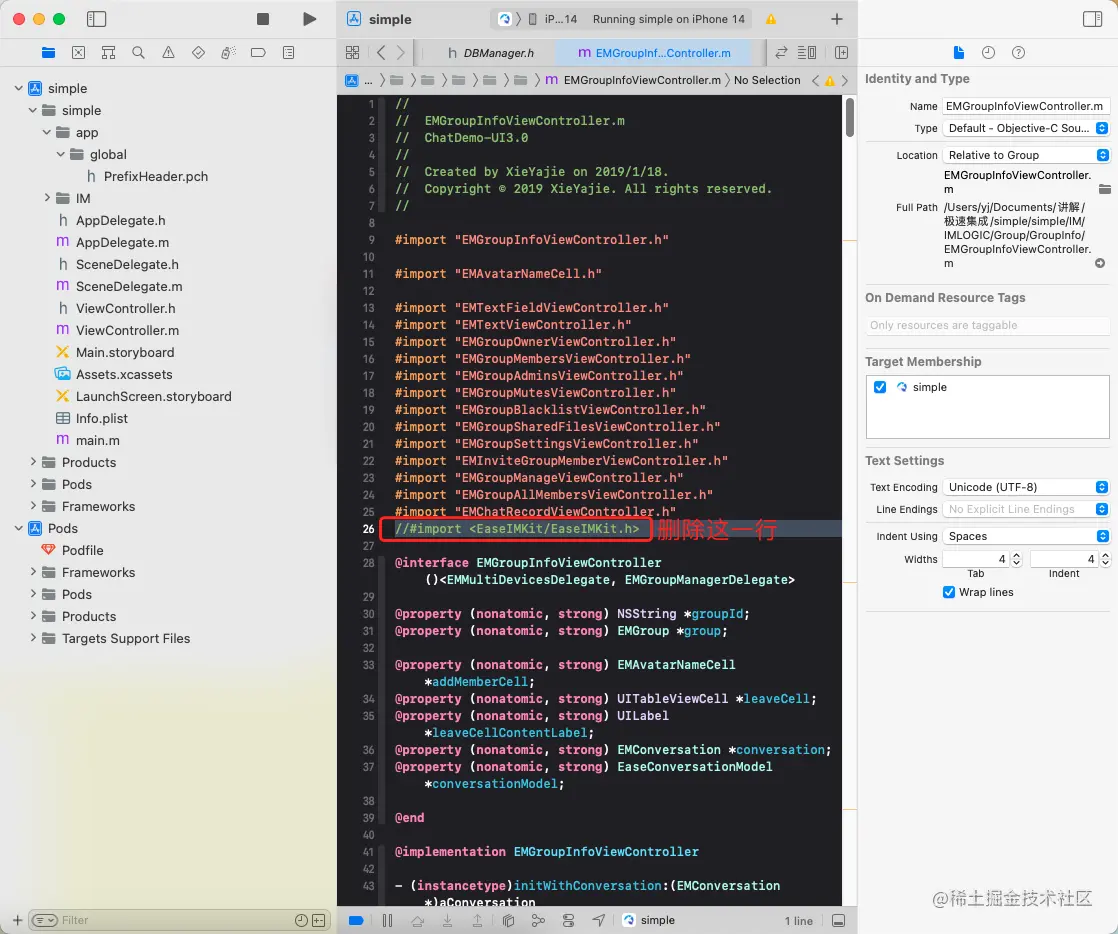Open Podfile in the project navigator

[x=82, y=550]
